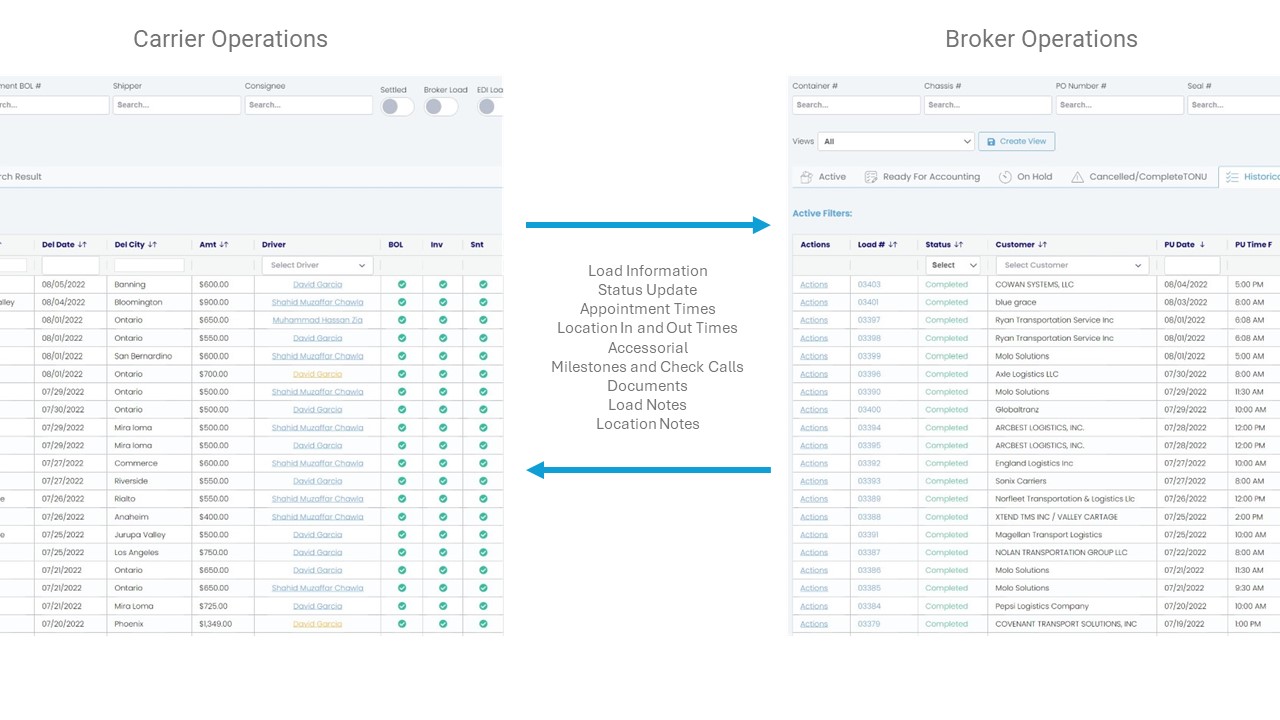Click Completed status for load 03388
The height and width of the screenshot is (720, 1280).
(x=946, y=517)
